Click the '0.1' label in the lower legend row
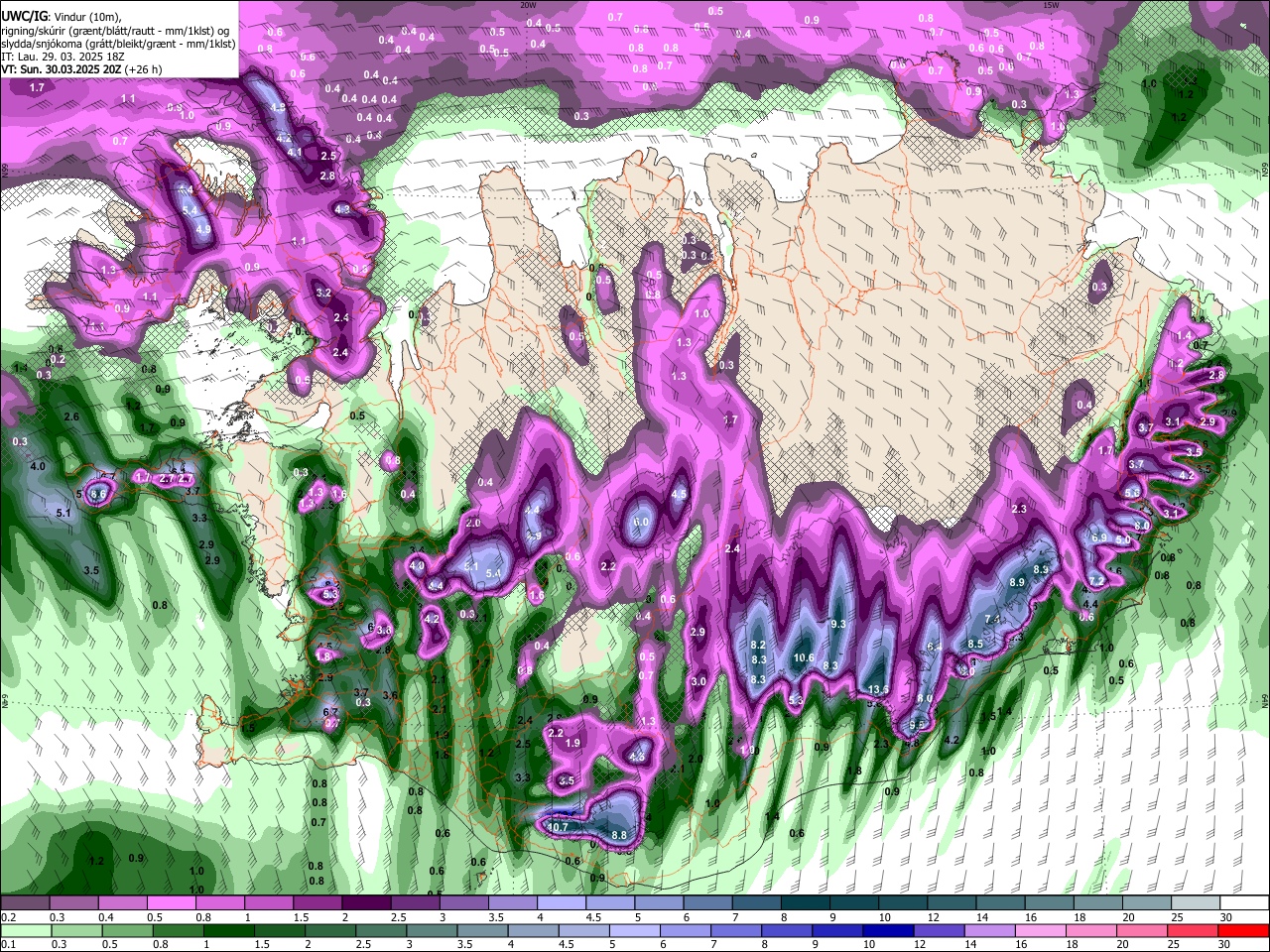The image size is (1270, 952). (x=9, y=944)
